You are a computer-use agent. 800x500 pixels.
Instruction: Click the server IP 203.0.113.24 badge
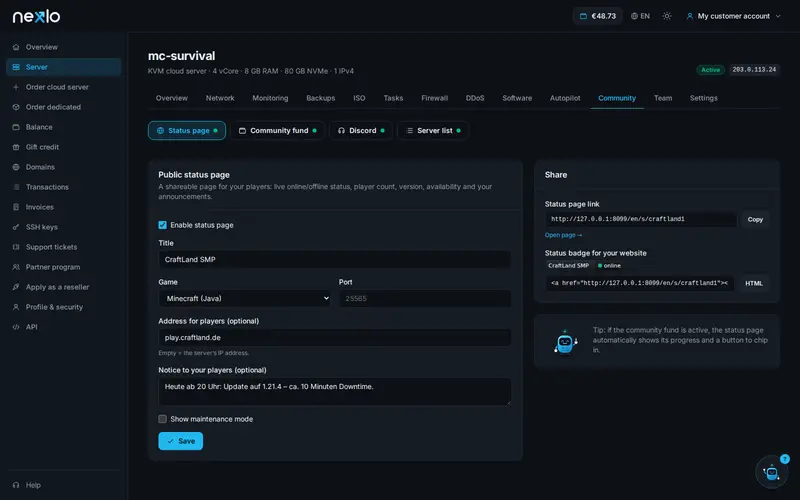[x=754, y=69]
